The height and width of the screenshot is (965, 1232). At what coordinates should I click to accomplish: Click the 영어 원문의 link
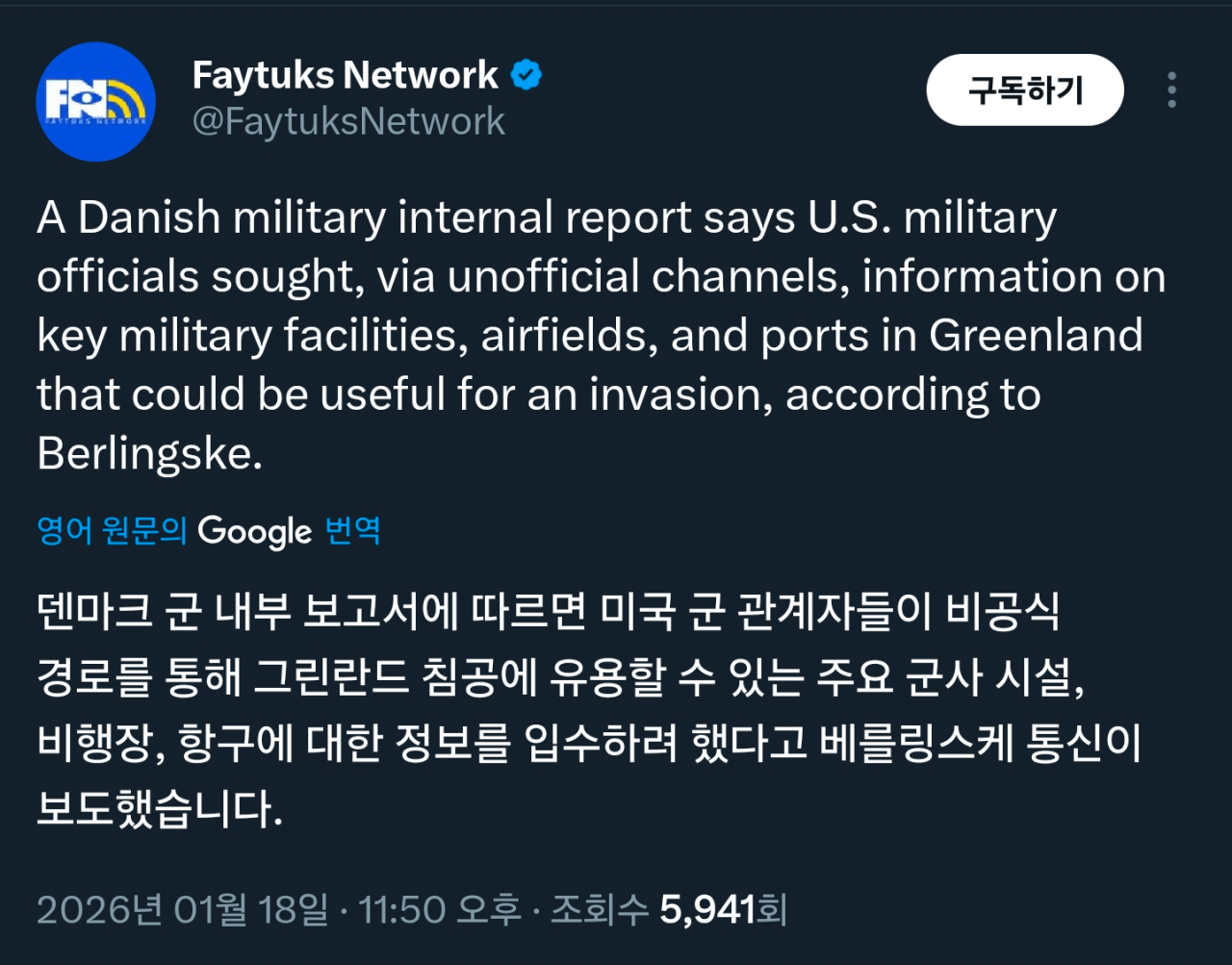[x=112, y=530]
